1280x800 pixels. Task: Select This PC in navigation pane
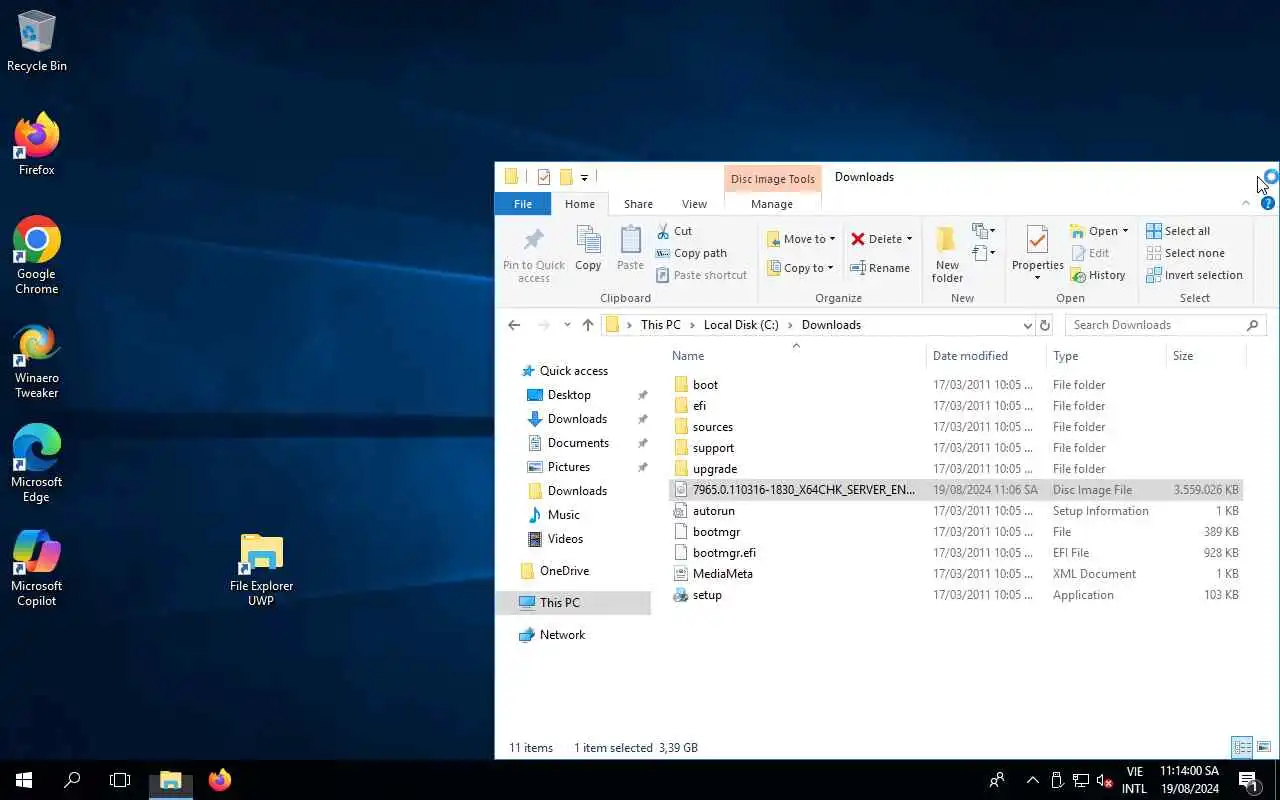pos(573,603)
